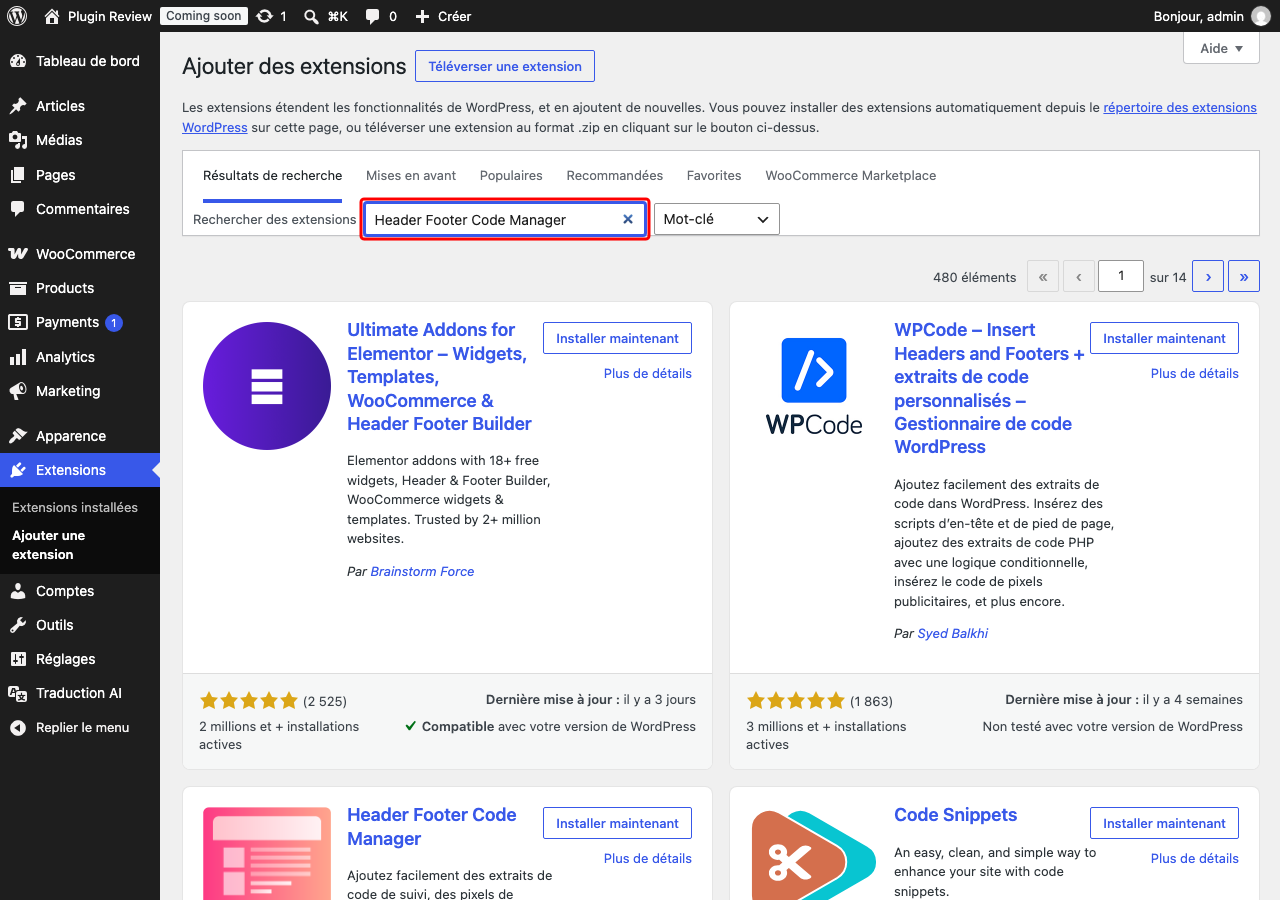
Task: Switch to the Populaires tab
Action: 511,175
